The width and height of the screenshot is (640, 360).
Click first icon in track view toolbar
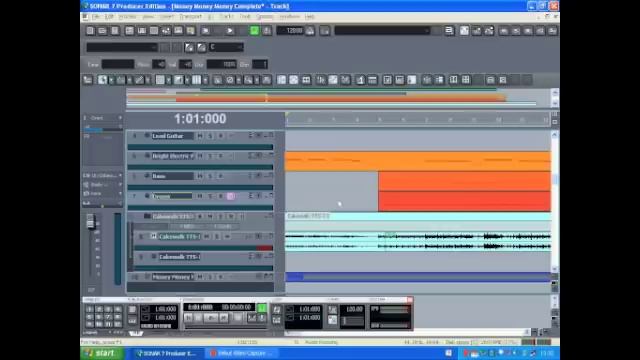click(x=88, y=80)
